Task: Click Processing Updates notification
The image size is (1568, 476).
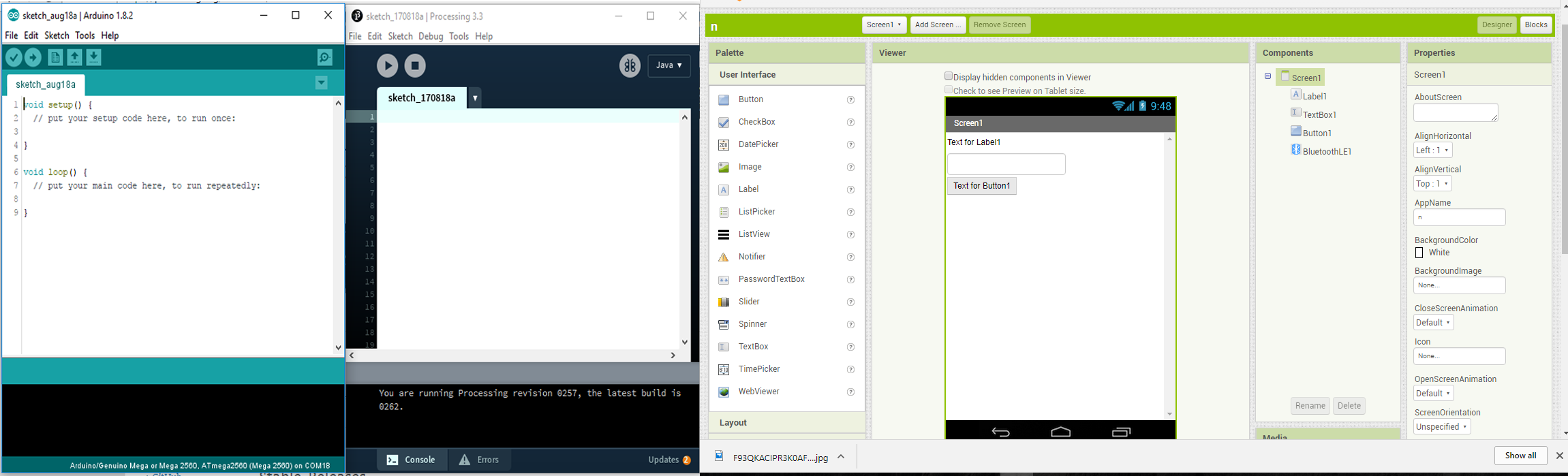Action: point(669,460)
